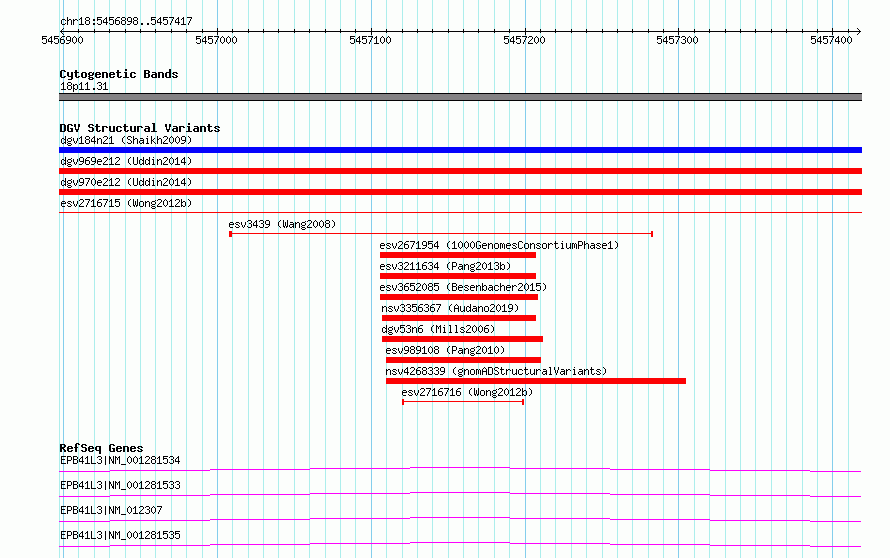Click the RefSeq Genes track heading
This screenshot has height=558, width=890.
(101, 448)
